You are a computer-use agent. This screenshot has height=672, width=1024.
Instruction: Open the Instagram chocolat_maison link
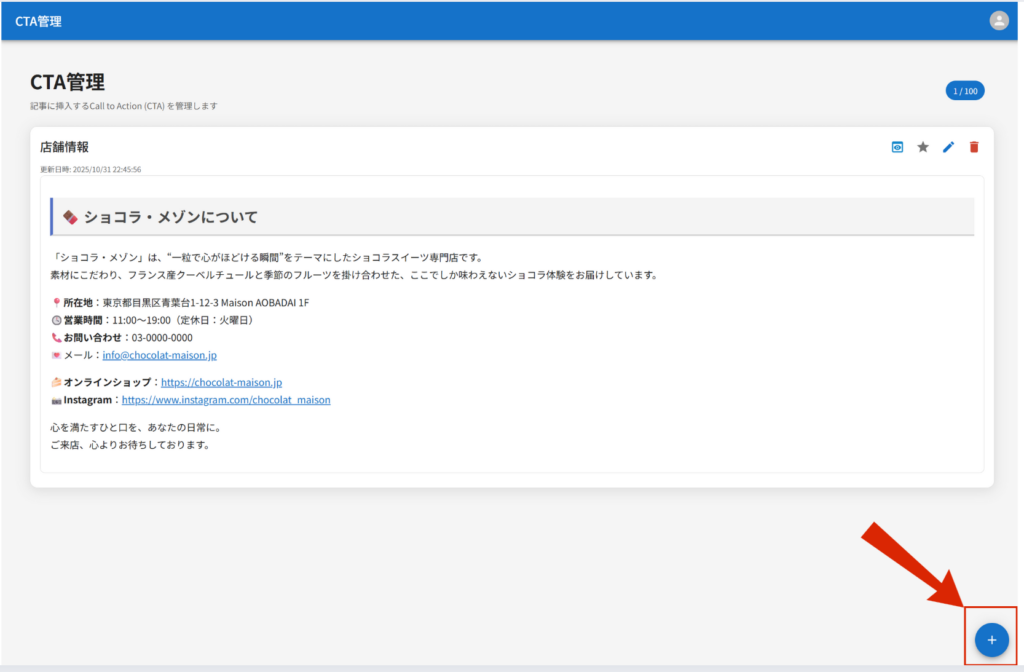226,400
